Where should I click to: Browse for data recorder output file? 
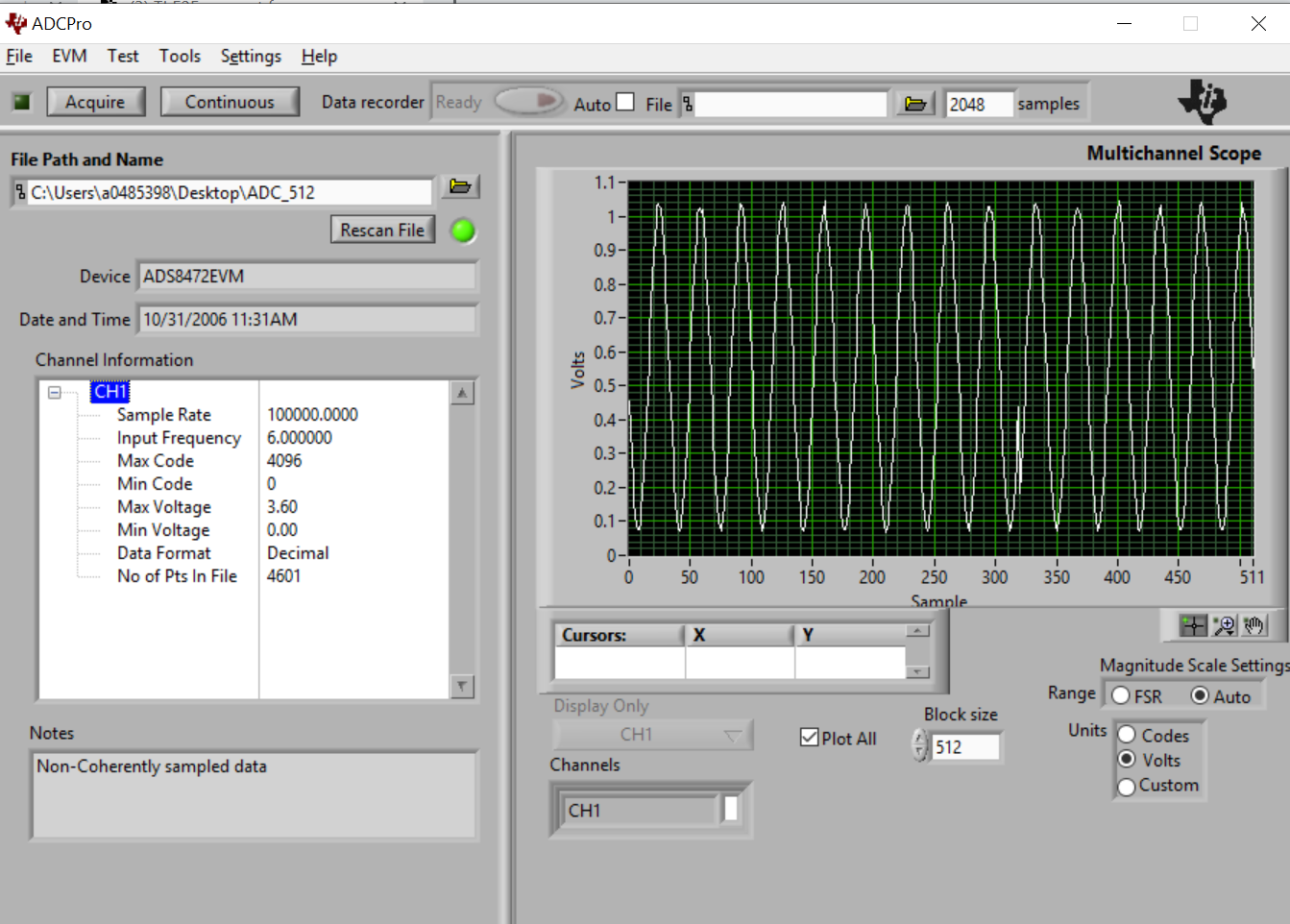(914, 104)
